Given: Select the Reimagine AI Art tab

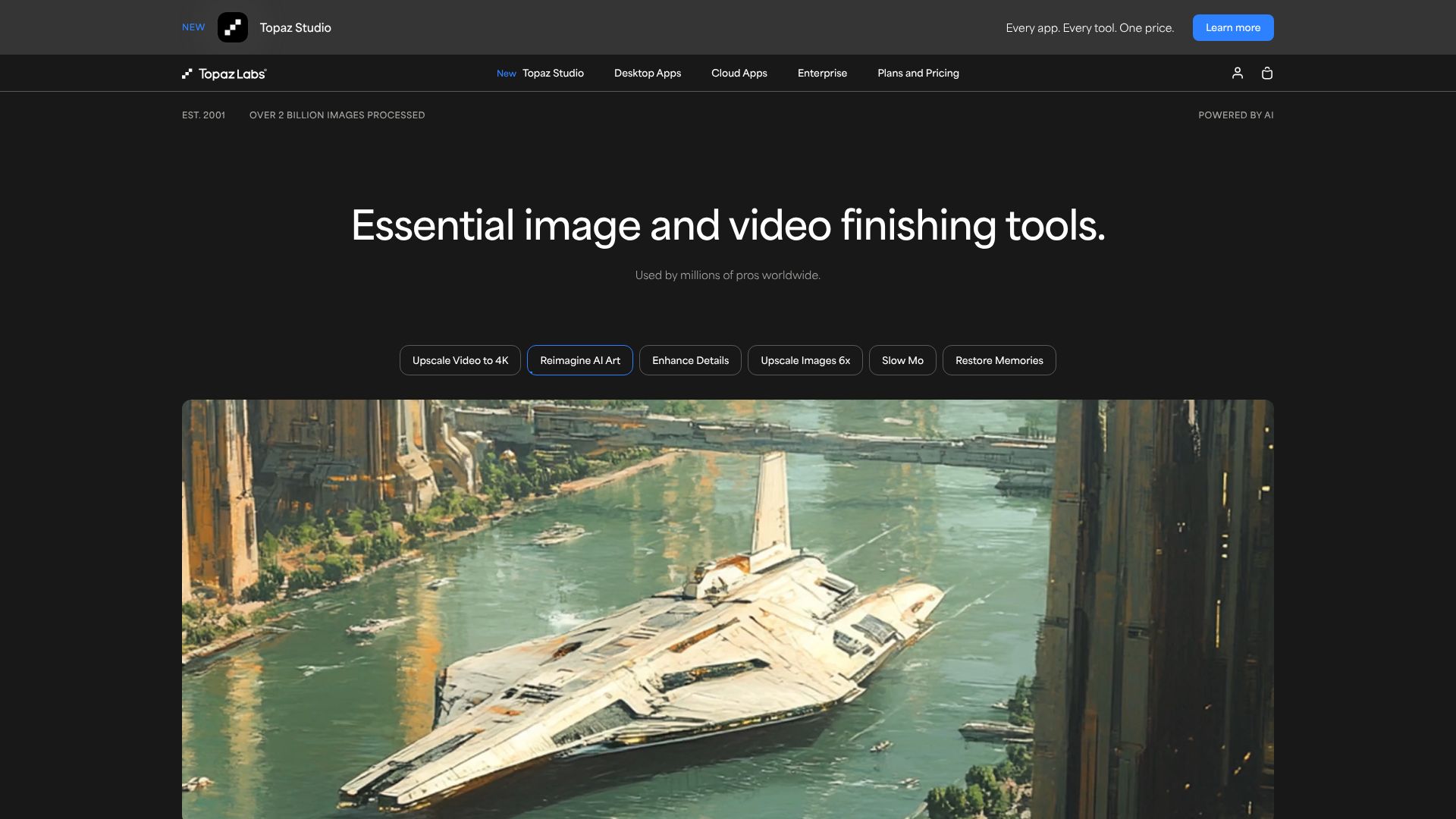Looking at the screenshot, I should pyautogui.click(x=579, y=360).
